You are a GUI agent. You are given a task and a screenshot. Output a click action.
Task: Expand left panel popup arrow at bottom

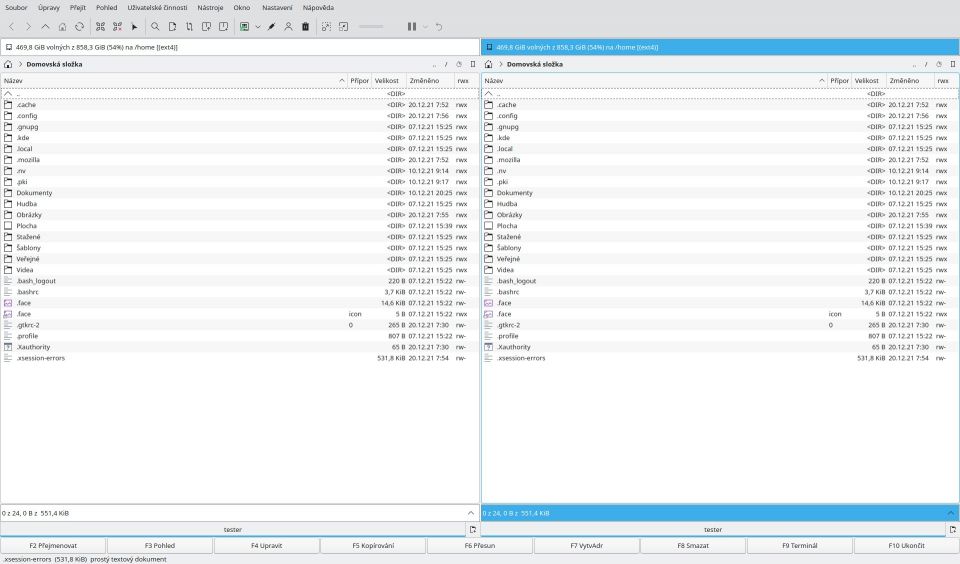471,513
